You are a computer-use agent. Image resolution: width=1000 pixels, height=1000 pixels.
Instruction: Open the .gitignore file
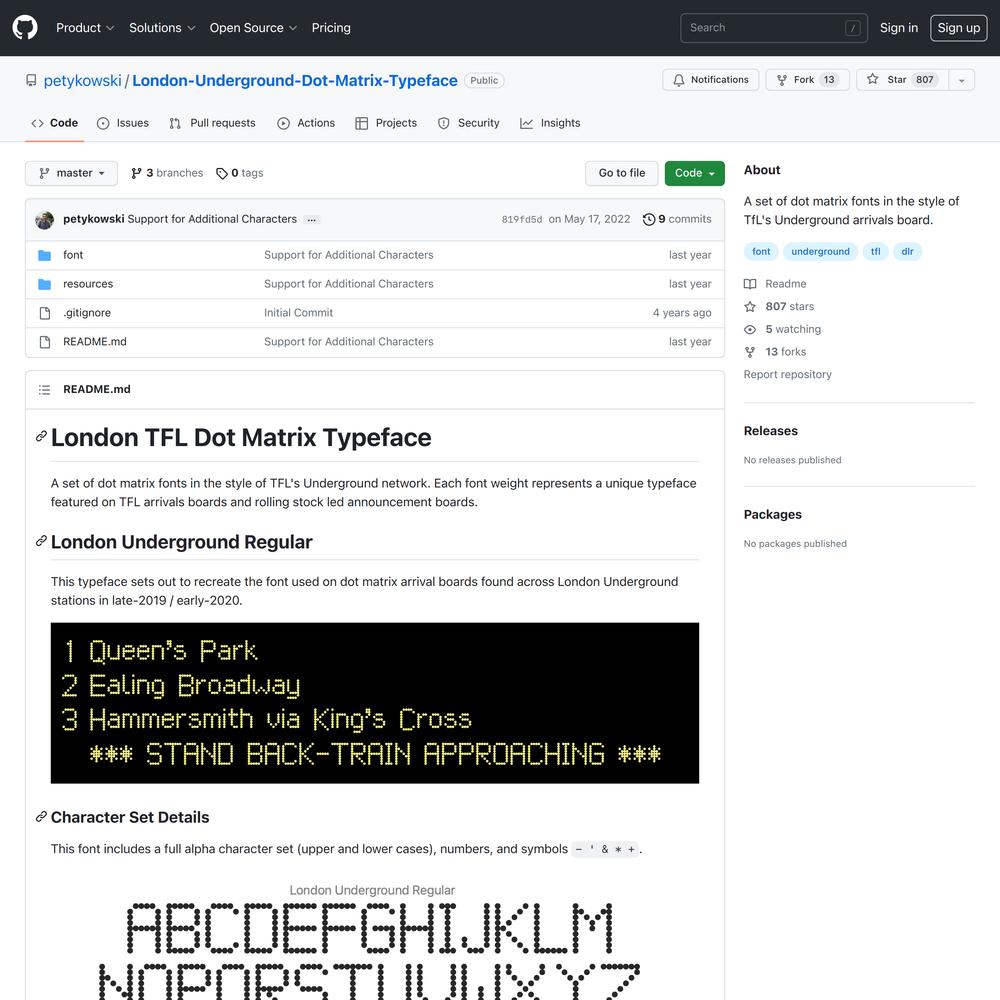point(87,312)
